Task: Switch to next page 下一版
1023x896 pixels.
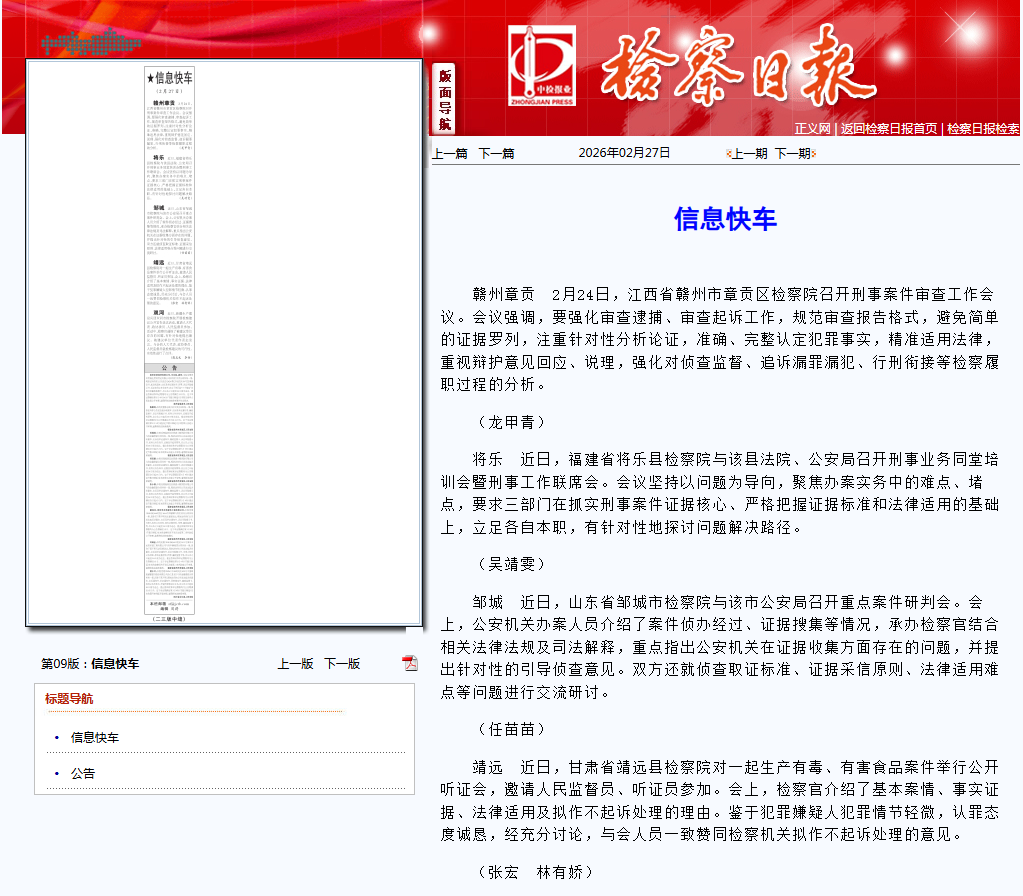Action: click(343, 664)
